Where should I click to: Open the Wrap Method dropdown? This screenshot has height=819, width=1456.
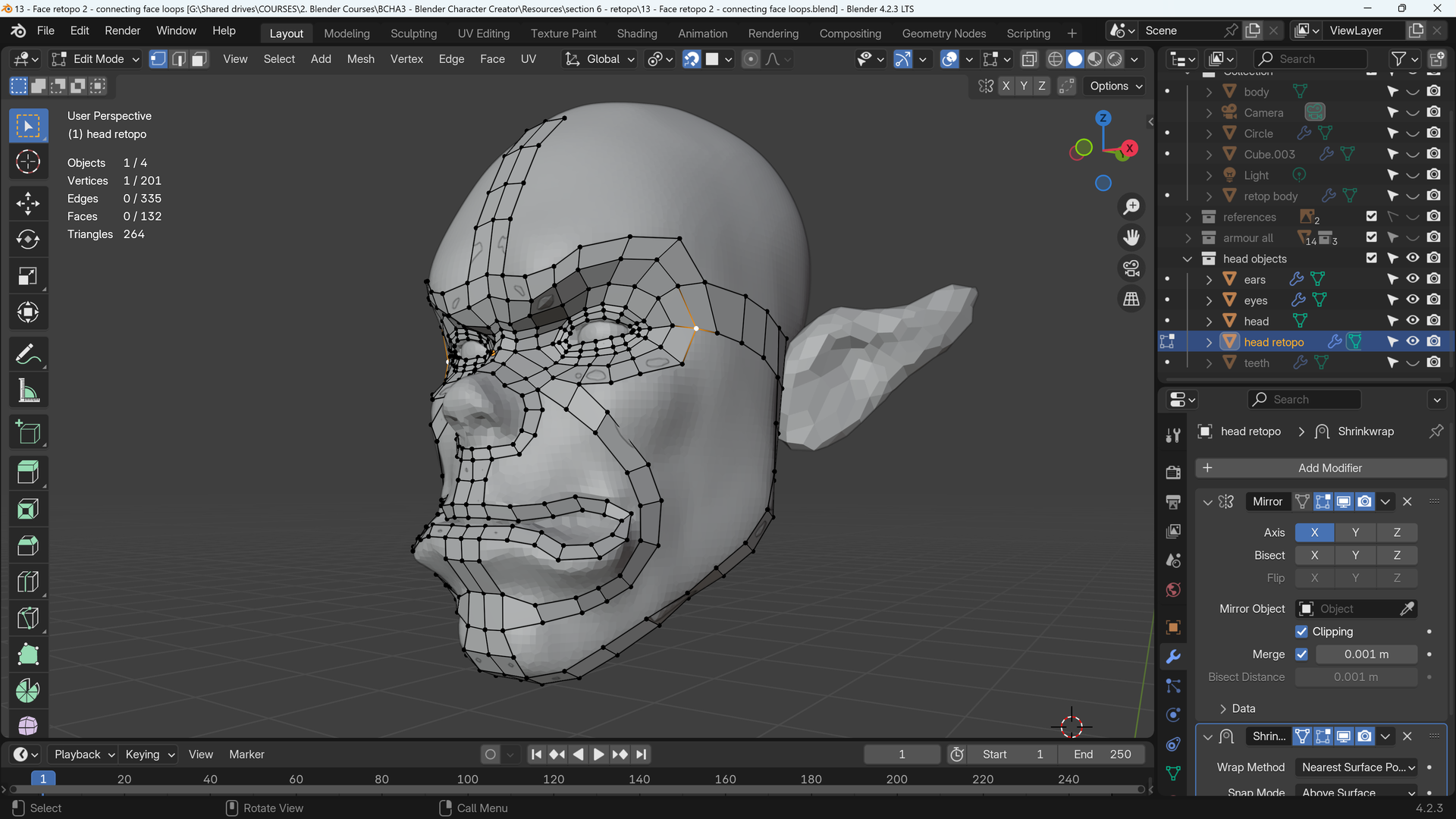1357,767
